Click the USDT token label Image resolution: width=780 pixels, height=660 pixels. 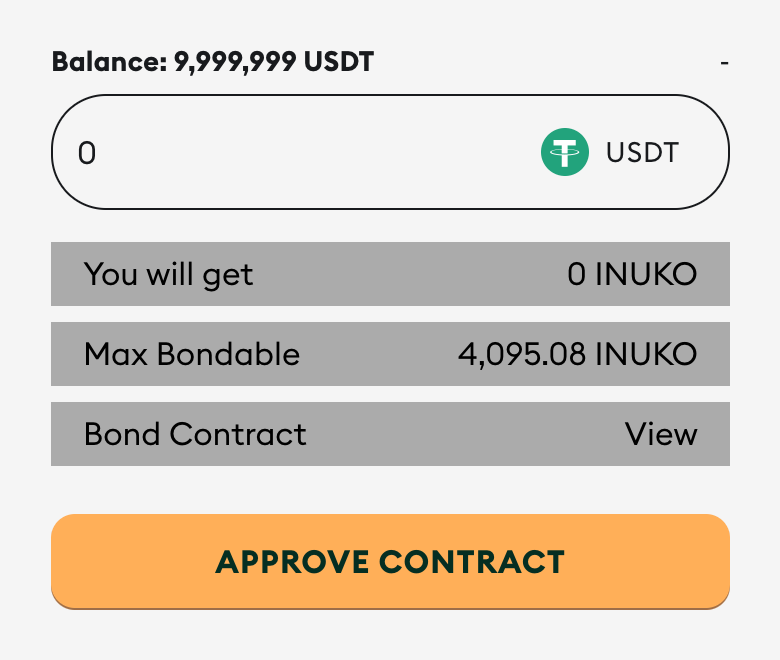coord(642,153)
